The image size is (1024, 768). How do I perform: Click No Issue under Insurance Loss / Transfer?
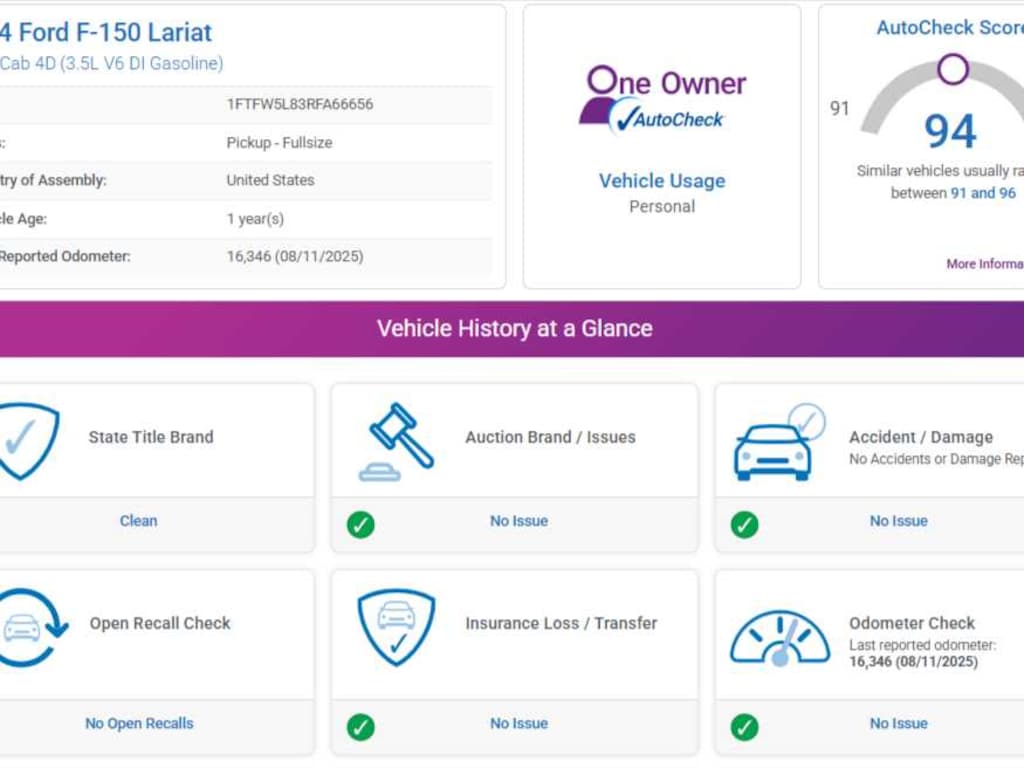(518, 723)
